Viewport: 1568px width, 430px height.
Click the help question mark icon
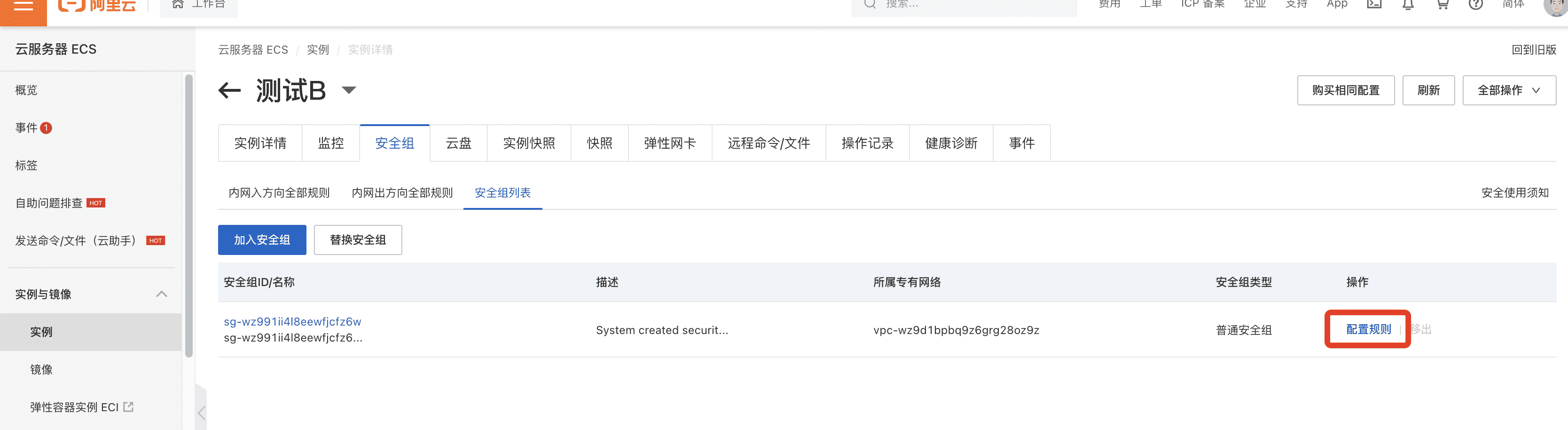click(x=1475, y=5)
